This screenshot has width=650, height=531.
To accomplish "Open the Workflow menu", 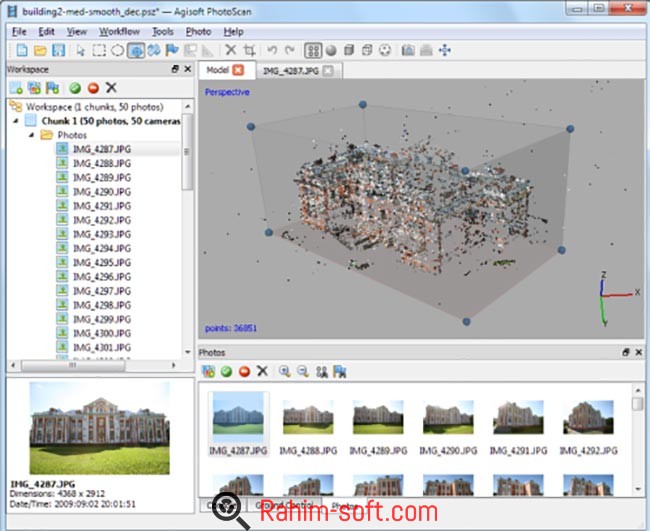I will [x=119, y=32].
